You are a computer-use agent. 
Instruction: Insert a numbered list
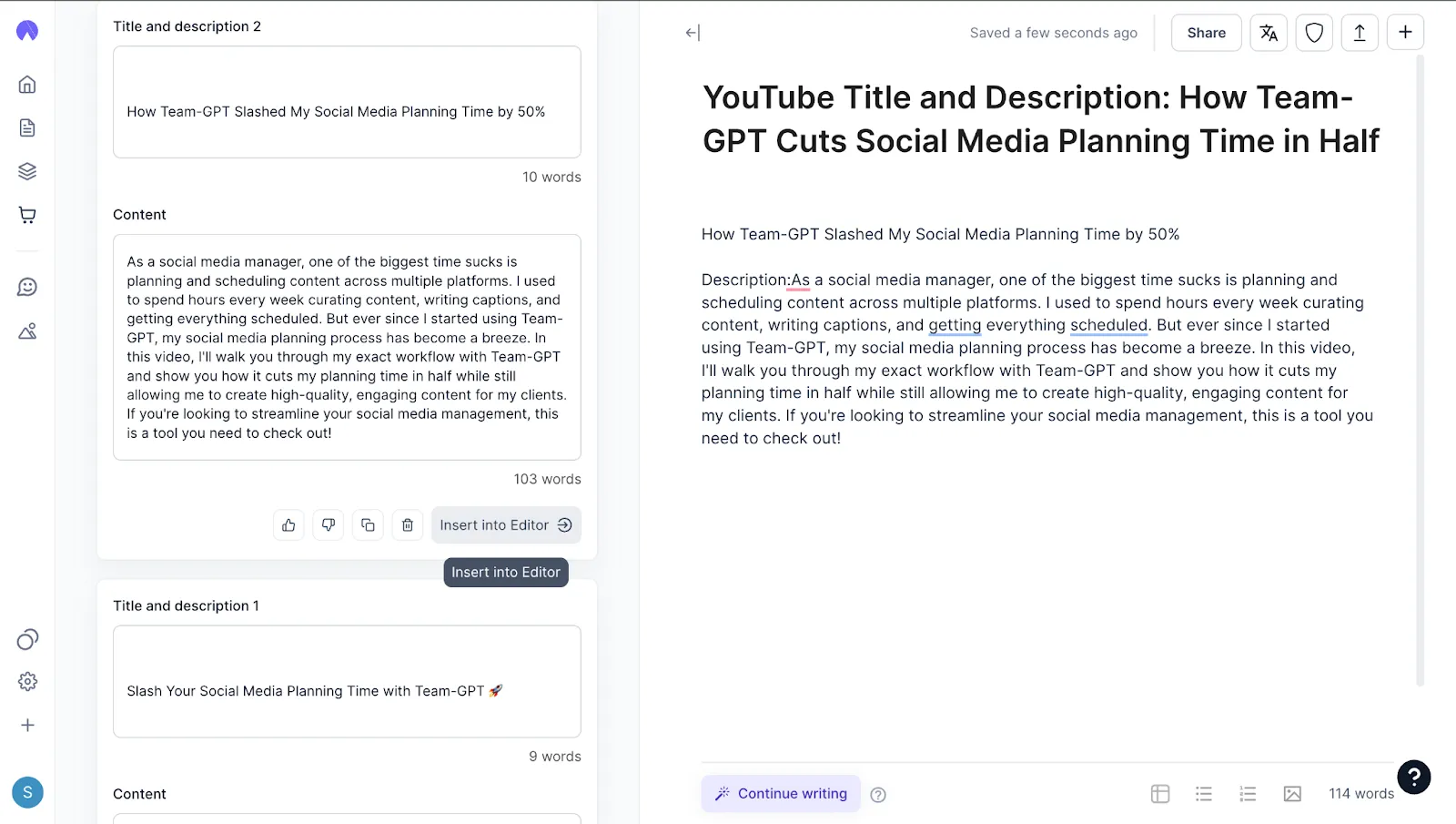pos(1248,794)
